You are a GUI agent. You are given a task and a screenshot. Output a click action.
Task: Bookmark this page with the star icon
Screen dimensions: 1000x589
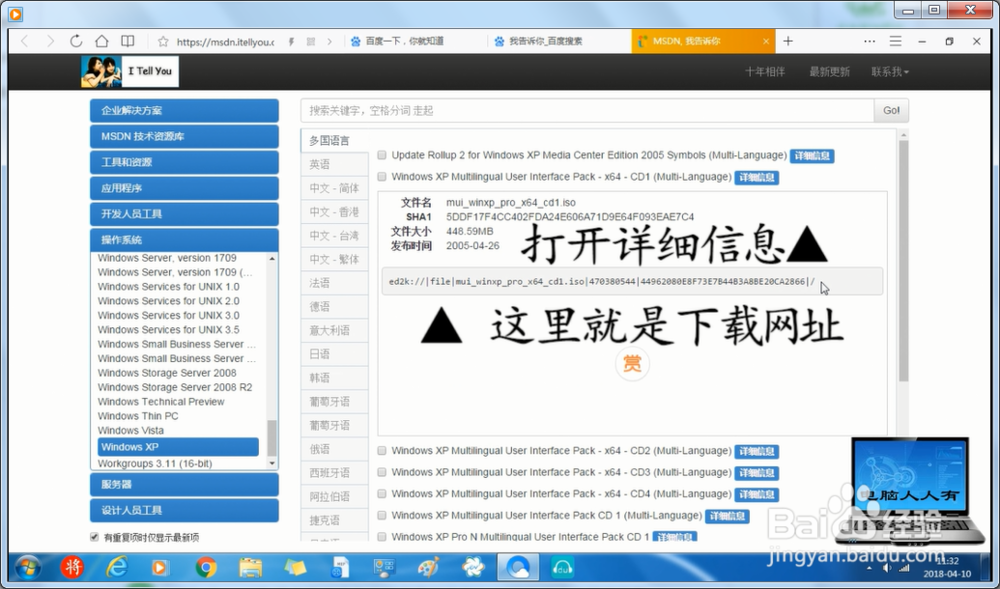(163, 41)
